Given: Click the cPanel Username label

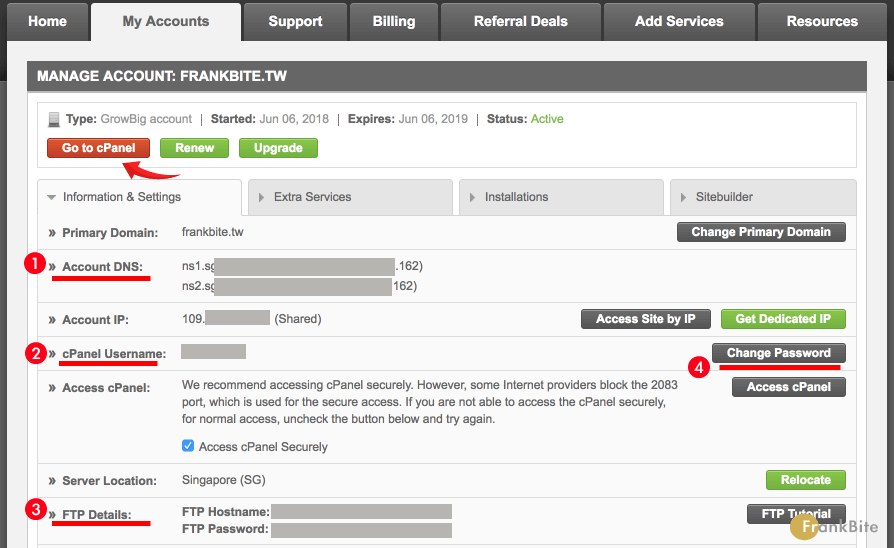Looking at the screenshot, I should pos(114,354).
